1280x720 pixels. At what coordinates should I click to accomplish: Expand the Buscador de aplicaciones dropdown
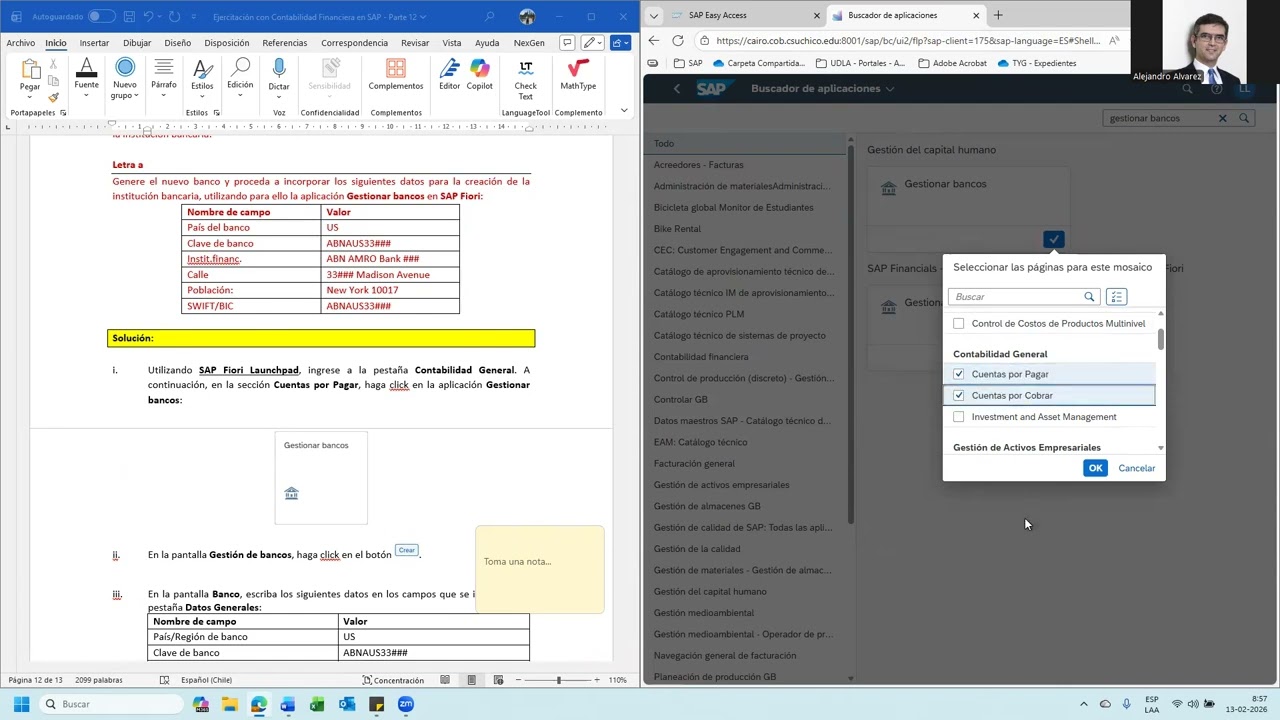pos(889,88)
